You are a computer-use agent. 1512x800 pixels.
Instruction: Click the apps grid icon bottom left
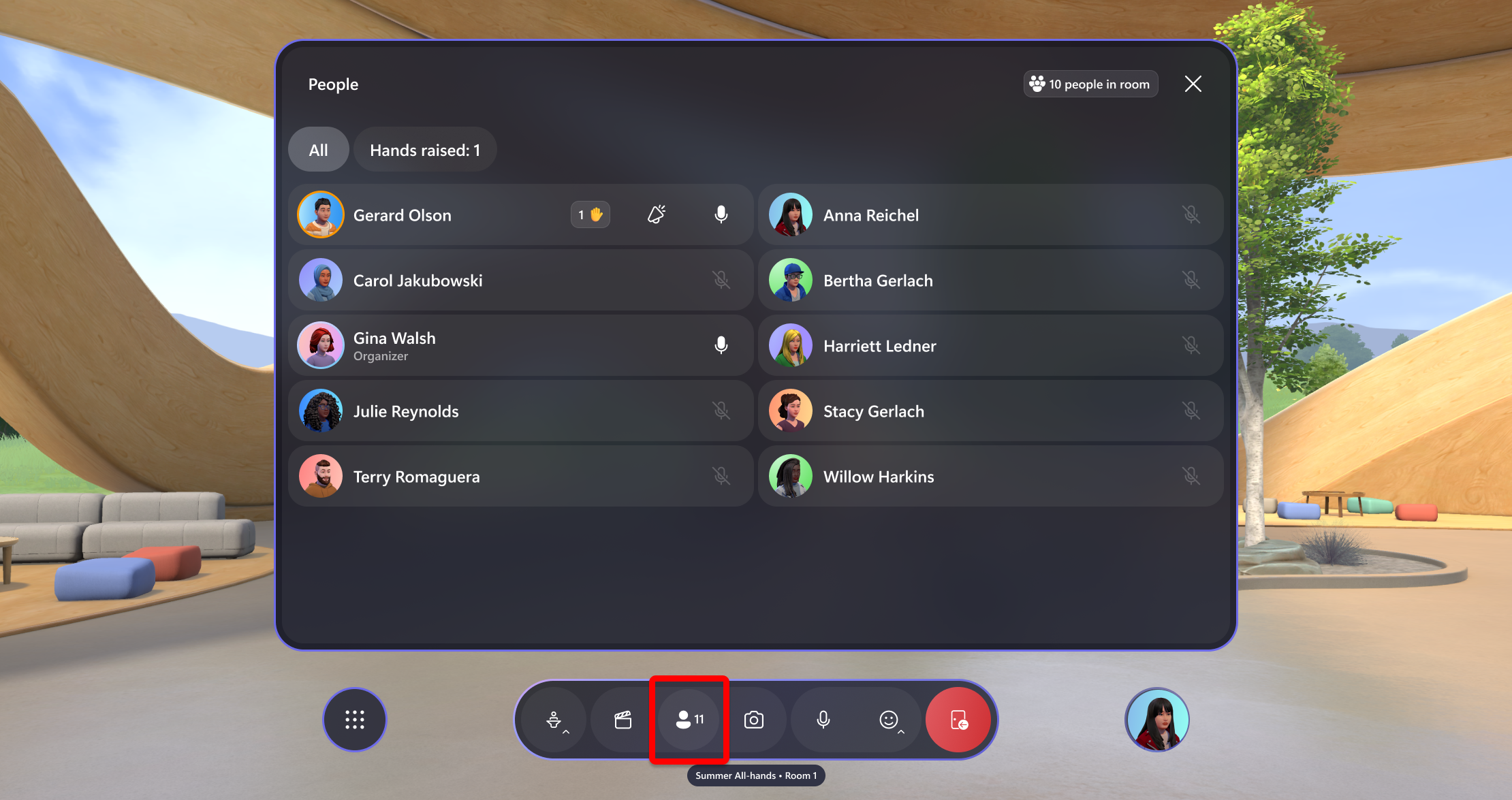tap(356, 720)
